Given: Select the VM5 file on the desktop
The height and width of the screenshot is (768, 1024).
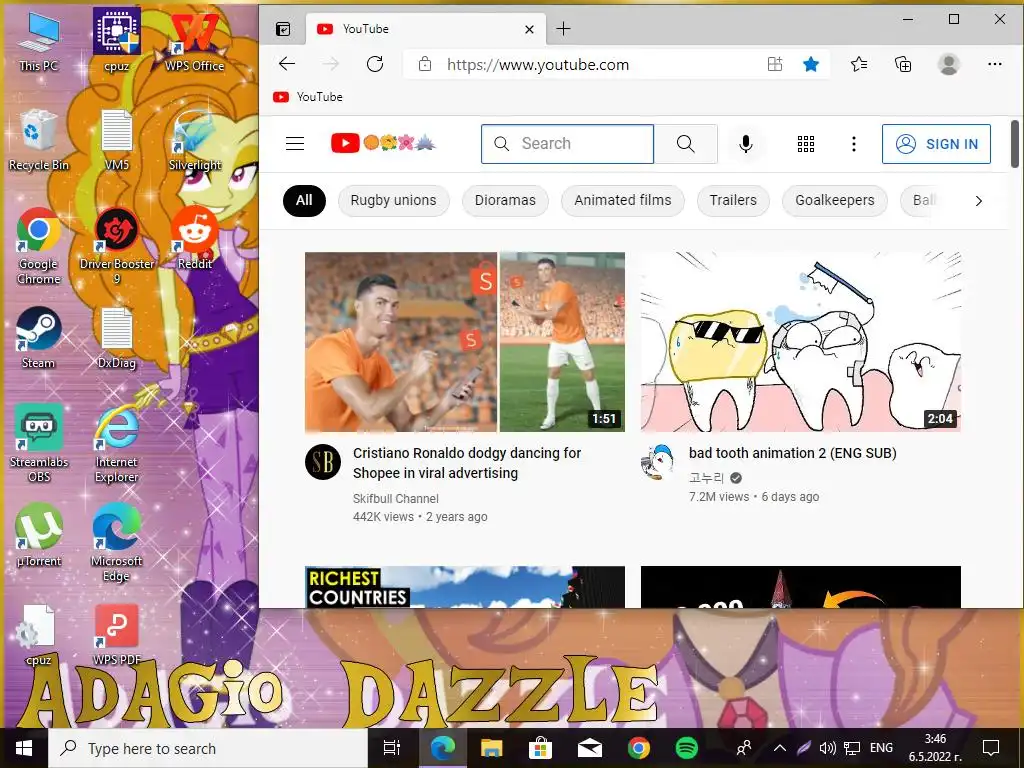Looking at the screenshot, I should [116, 140].
